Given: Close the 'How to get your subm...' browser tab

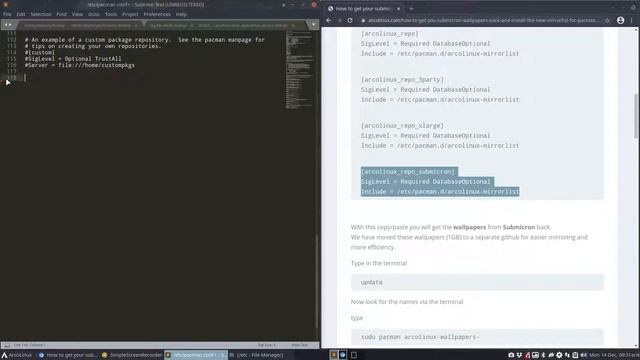Looking at the screenshot, I should coord(398,9).
